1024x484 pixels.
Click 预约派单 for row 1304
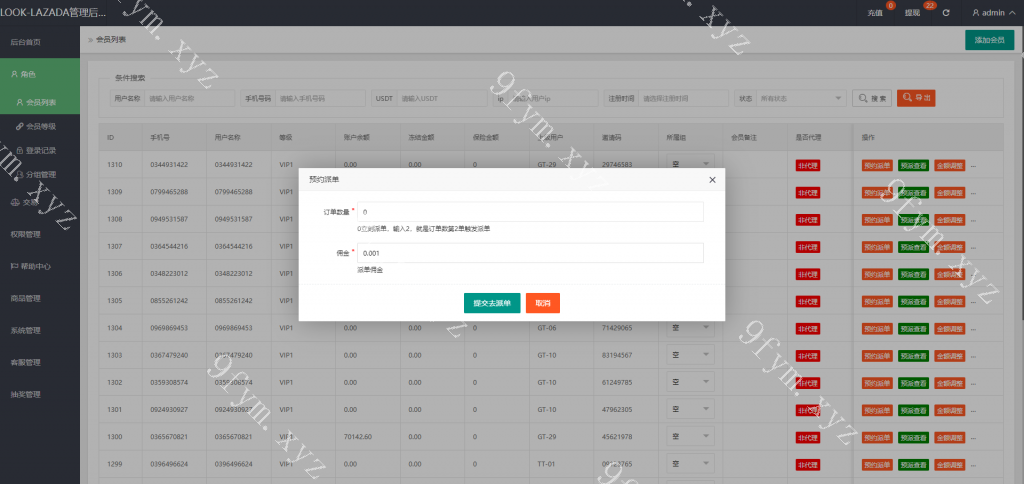(876, 329)
